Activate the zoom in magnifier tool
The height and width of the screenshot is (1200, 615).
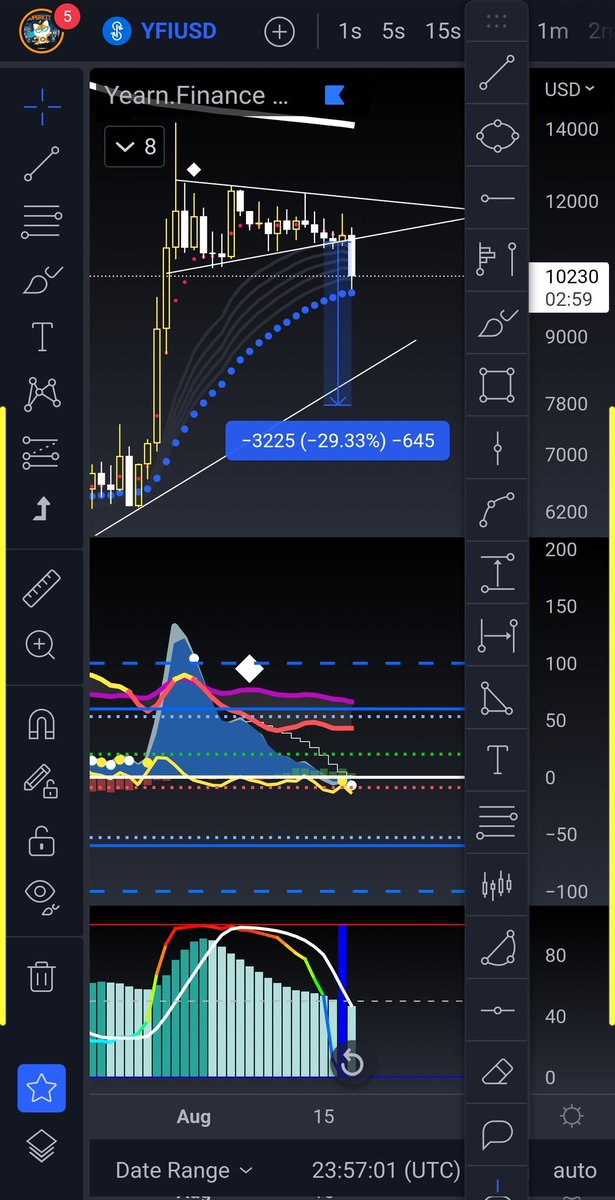(x=42, y=645)
